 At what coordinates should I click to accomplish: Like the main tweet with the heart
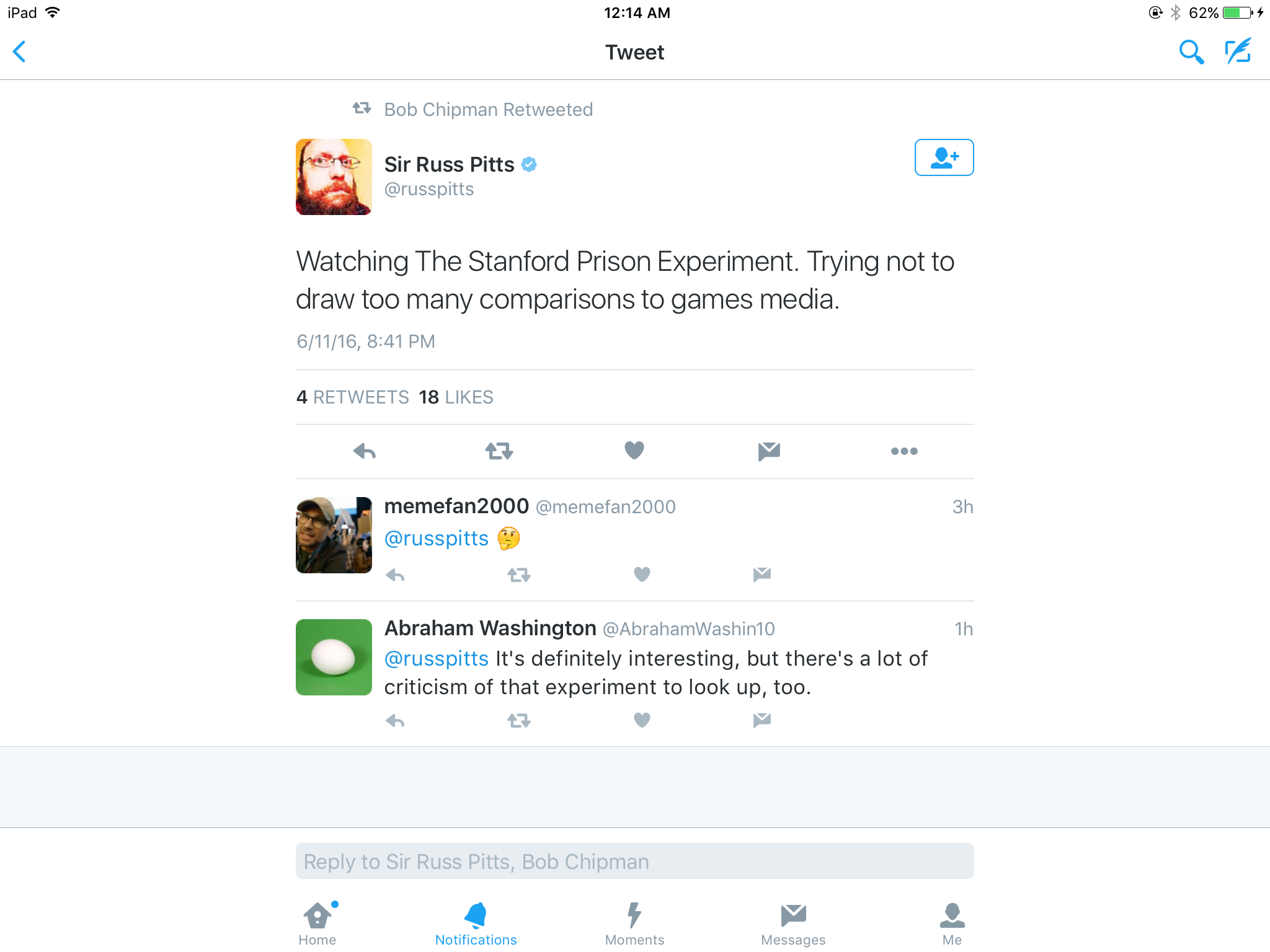[x=634, y=450]
